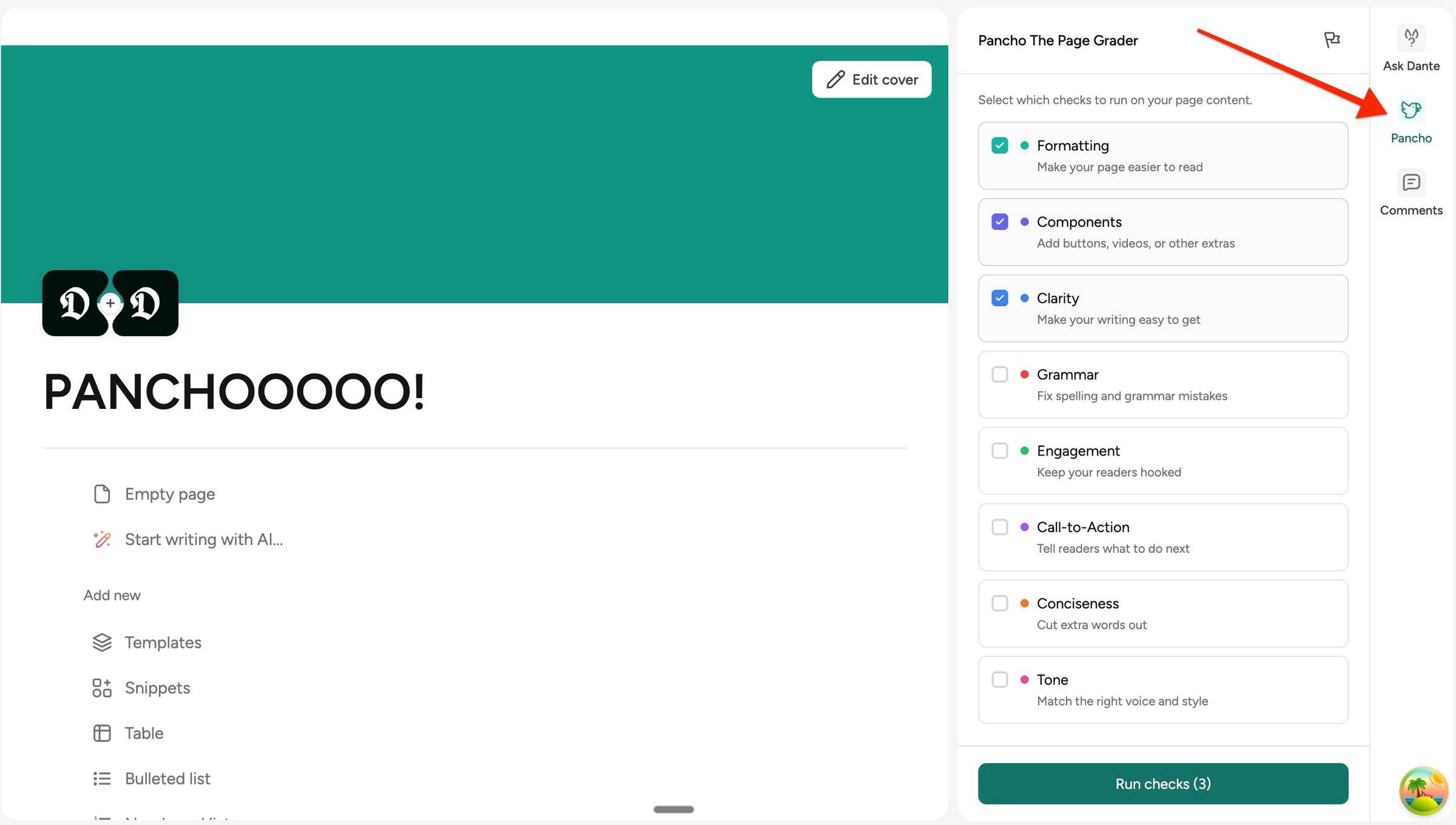Click the Snippets blocks icon

102,688
